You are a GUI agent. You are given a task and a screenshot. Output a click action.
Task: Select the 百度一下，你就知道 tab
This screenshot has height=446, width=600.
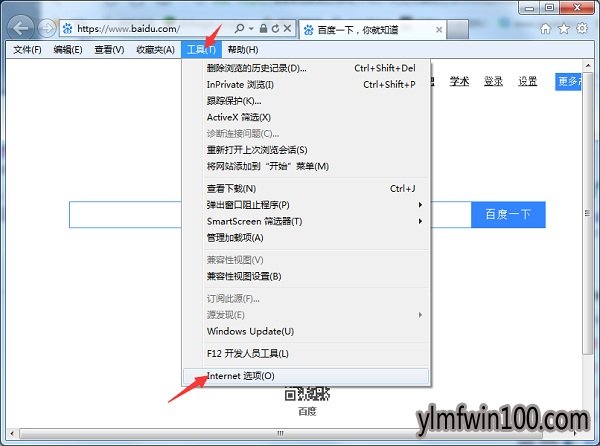coord(373,30)
